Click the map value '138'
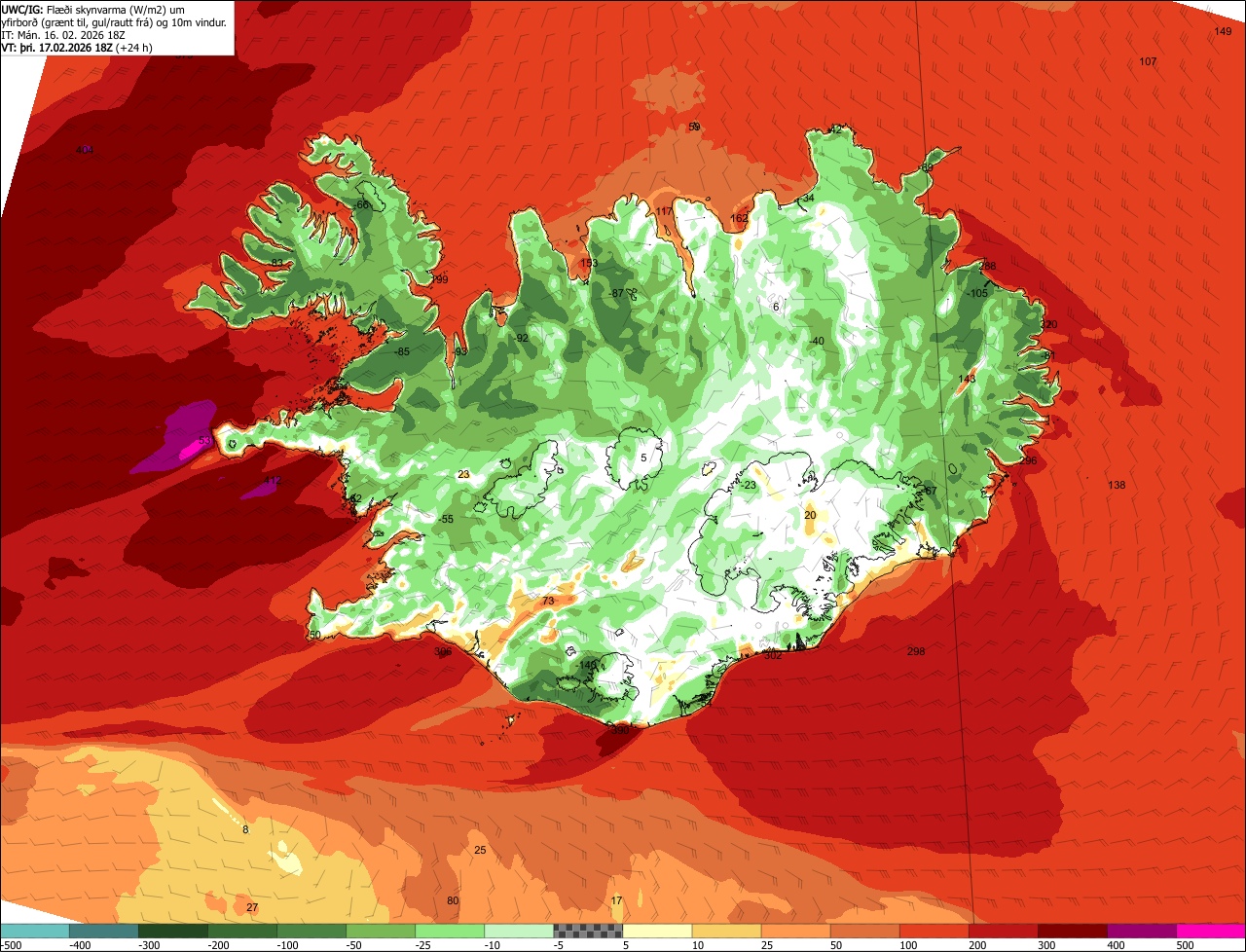Screen dimensions: 1246x952 tap(1117, 485)
